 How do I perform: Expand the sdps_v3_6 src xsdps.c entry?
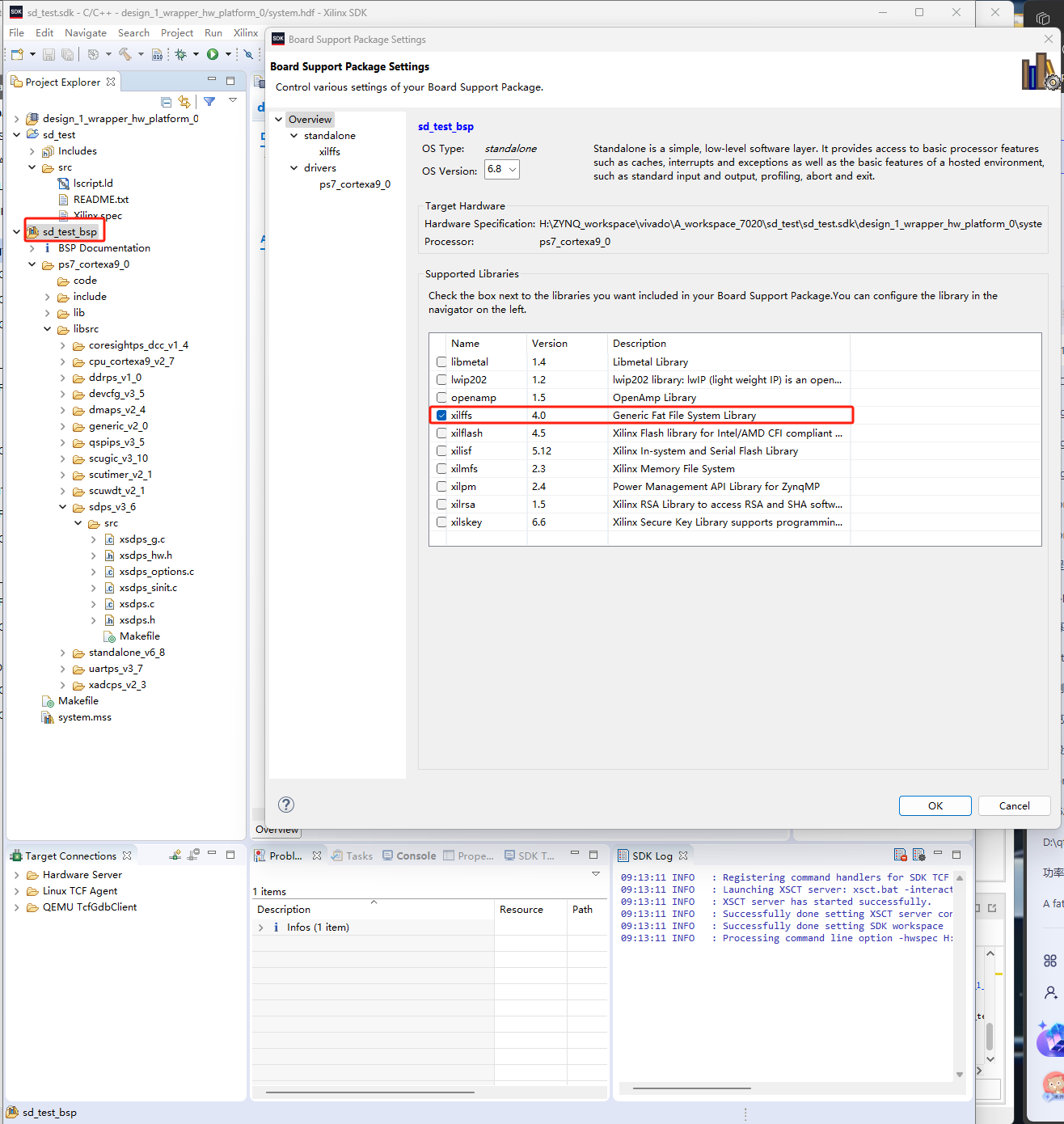94,604
